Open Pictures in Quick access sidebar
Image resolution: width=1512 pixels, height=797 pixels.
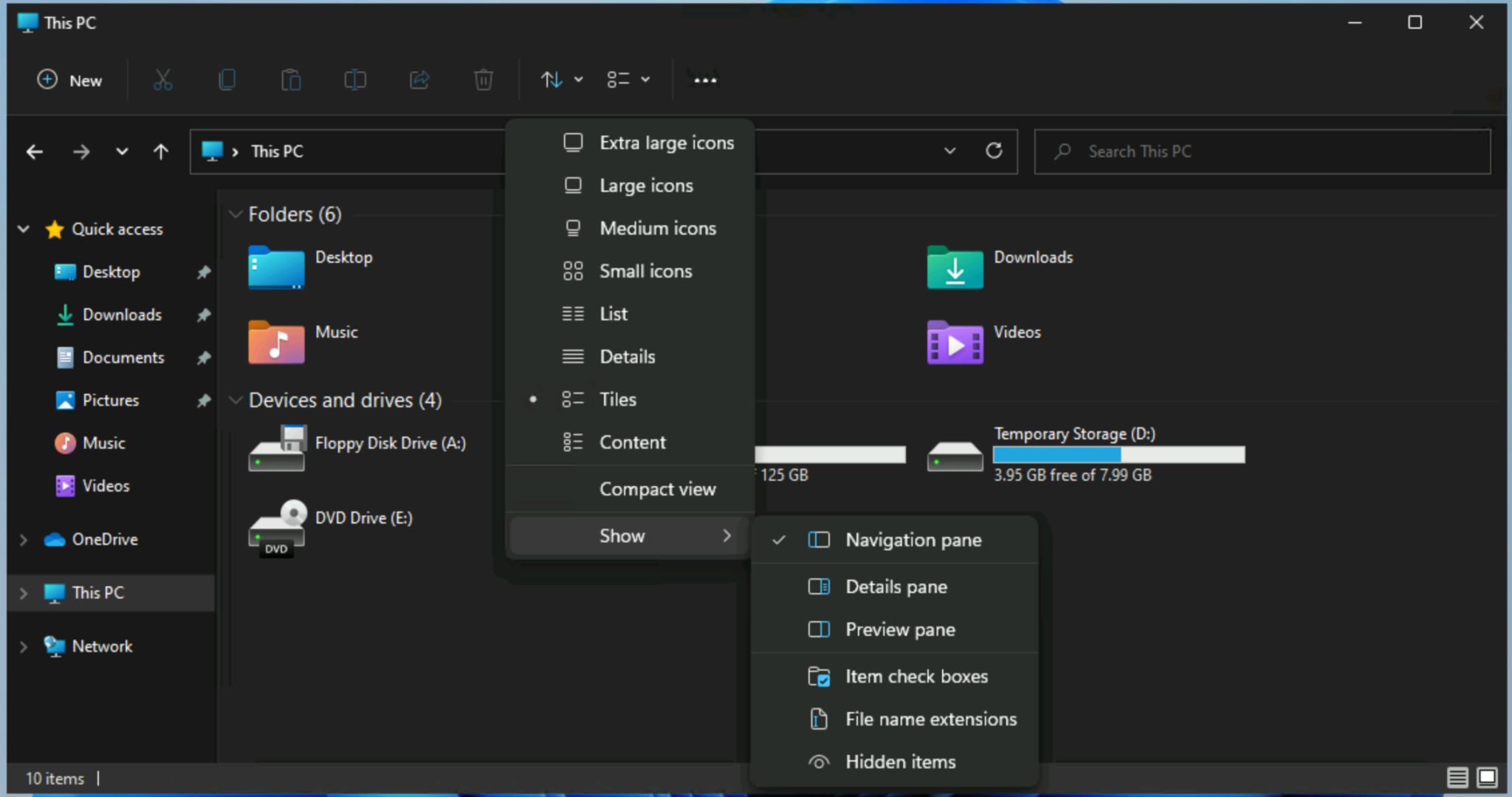click(x=111, y=400)
